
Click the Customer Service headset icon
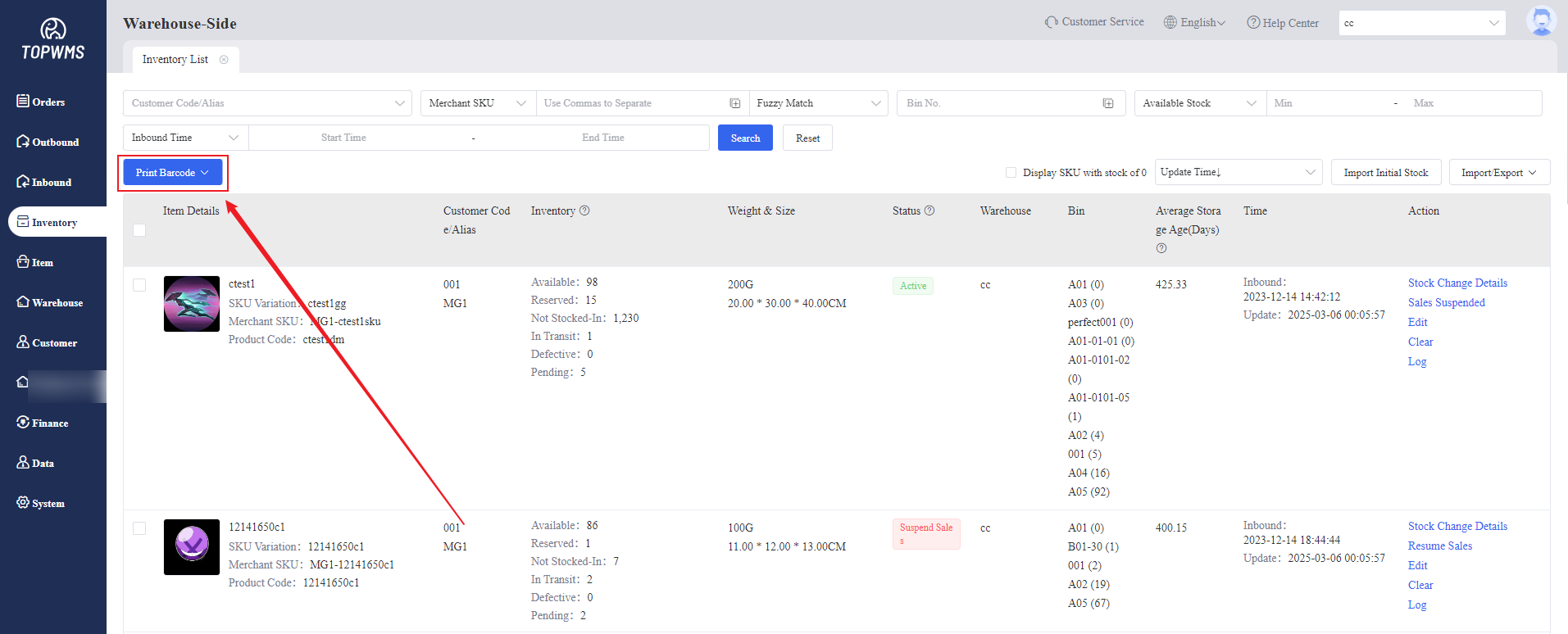tap(1051, 22)
